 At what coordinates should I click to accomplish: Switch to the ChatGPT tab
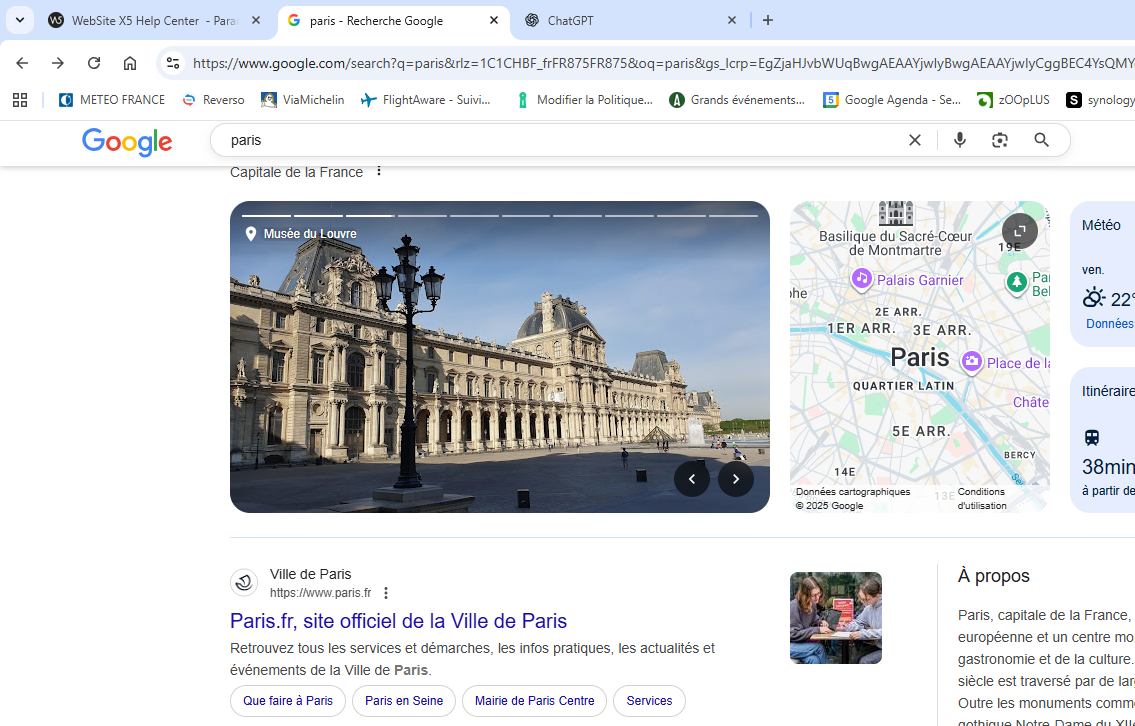(628, 20)
